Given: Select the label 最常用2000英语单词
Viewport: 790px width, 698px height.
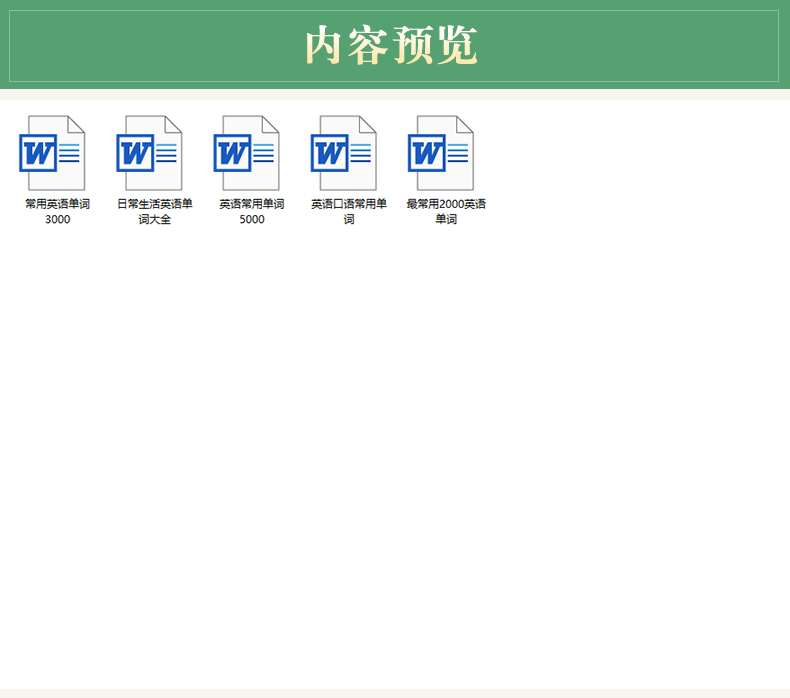Looking at the screenshot, I should coord(446,212).
